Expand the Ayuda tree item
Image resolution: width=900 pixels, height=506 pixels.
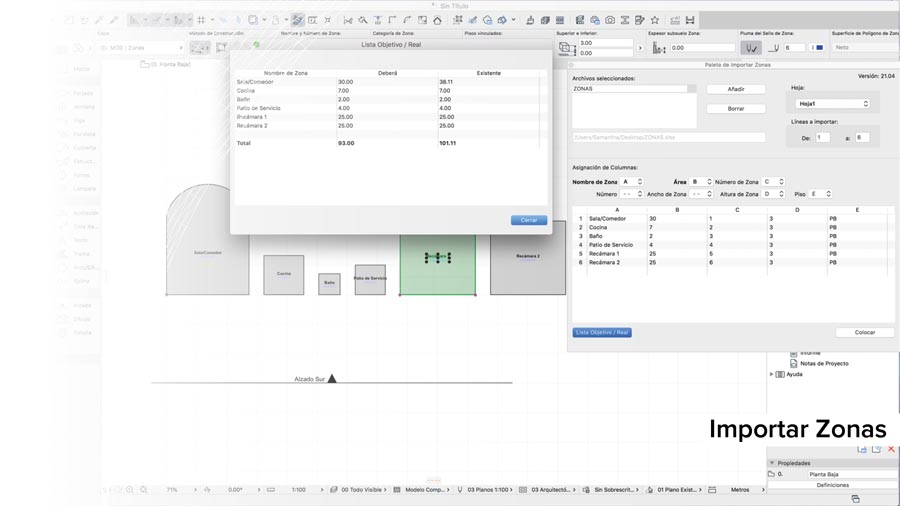click(771, 374)
